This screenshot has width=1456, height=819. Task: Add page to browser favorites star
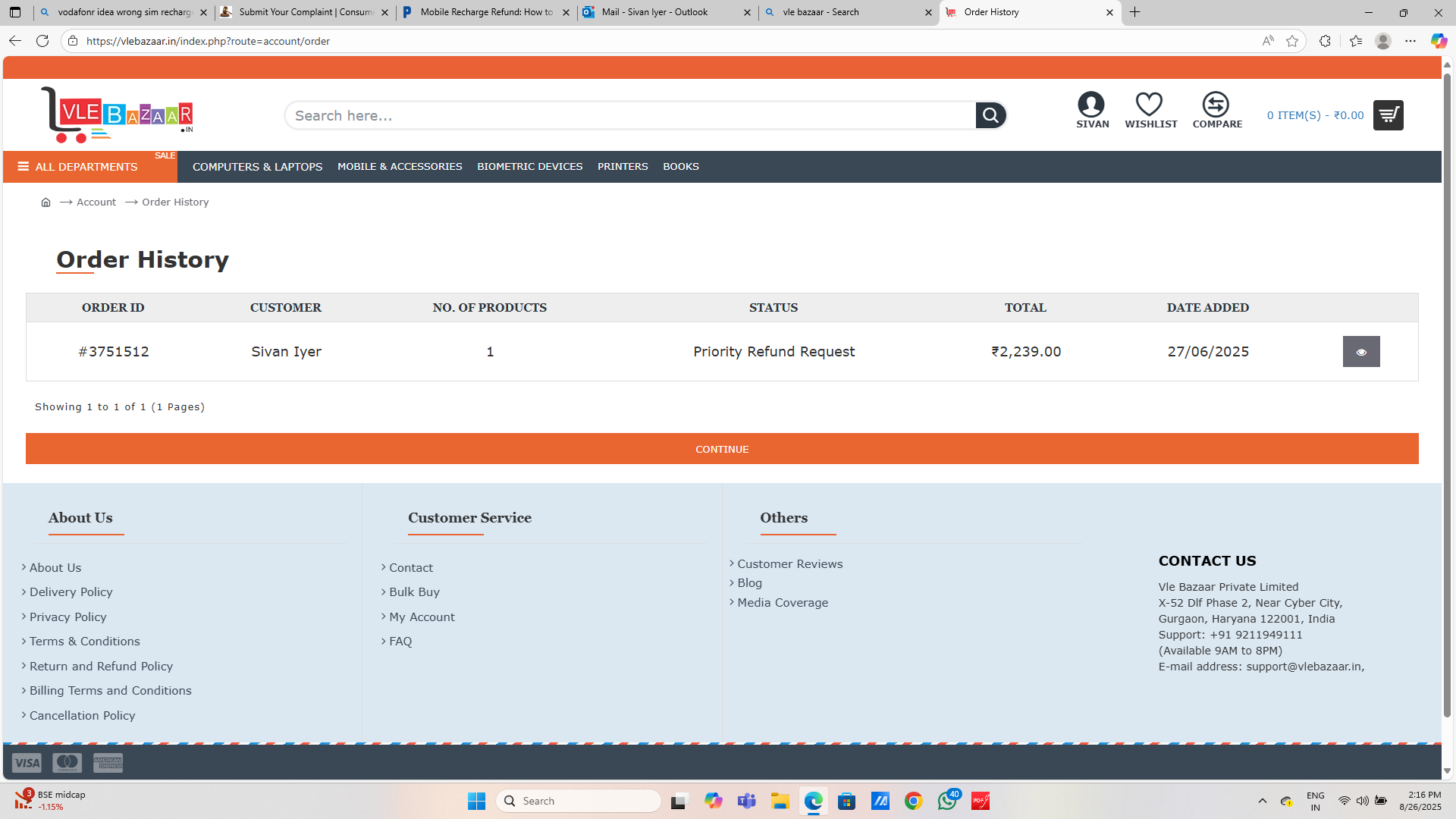1292,41
